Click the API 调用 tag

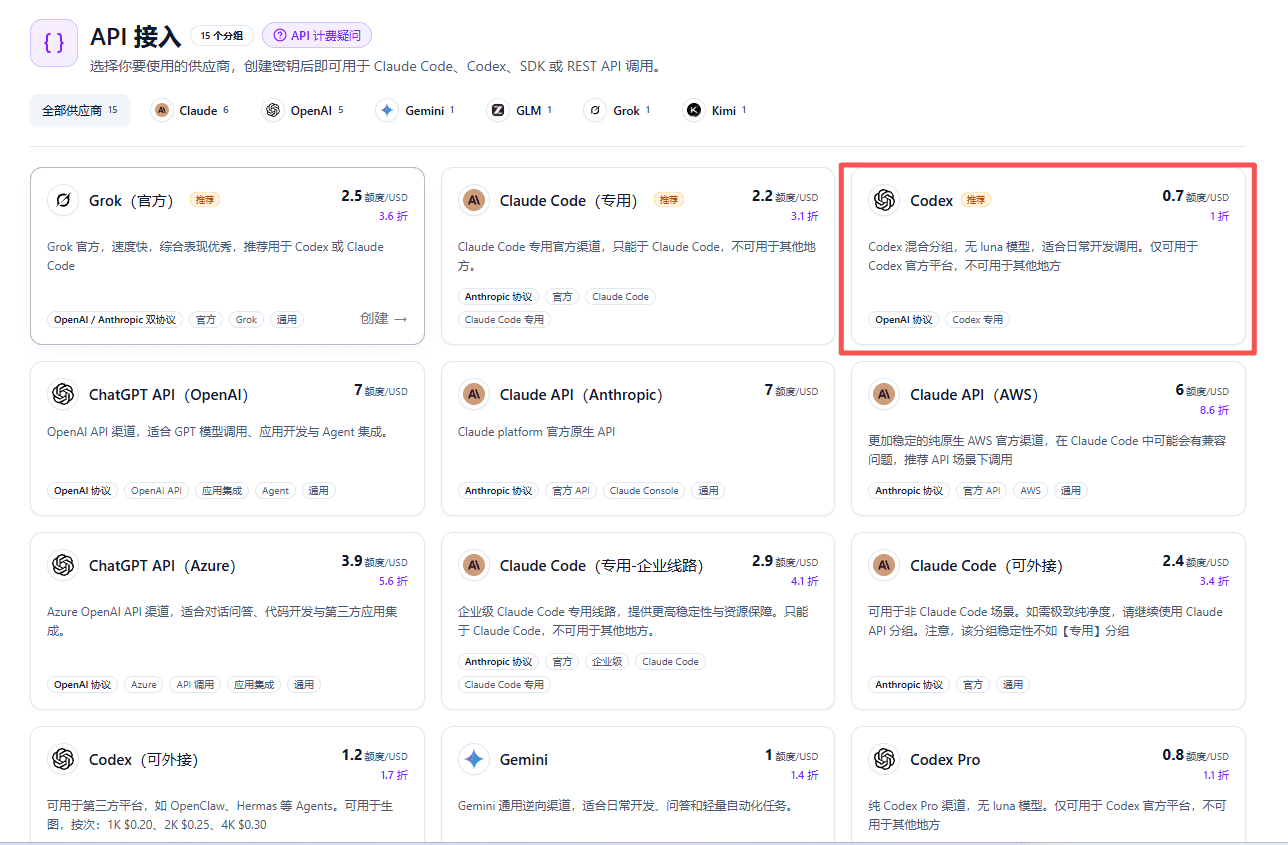pos(196,685)
